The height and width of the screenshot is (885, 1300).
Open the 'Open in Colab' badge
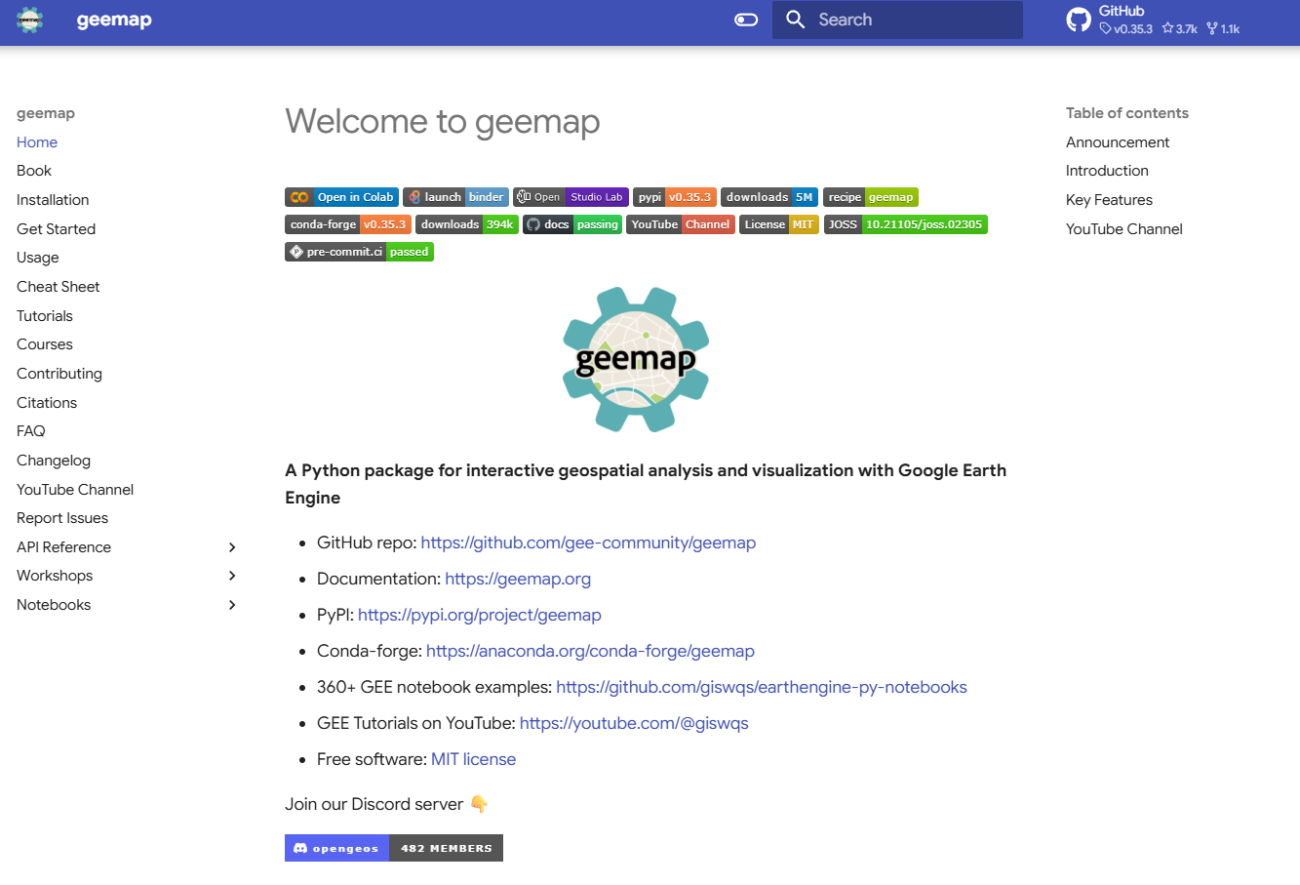point(342,197)
